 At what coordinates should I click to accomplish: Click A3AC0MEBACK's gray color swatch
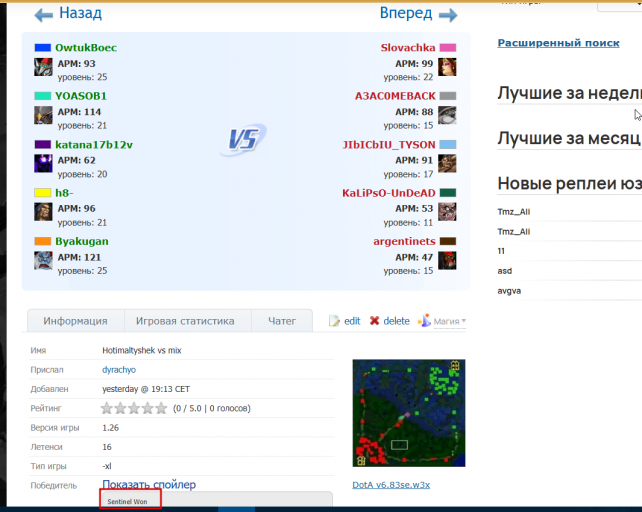pos(448,96)
